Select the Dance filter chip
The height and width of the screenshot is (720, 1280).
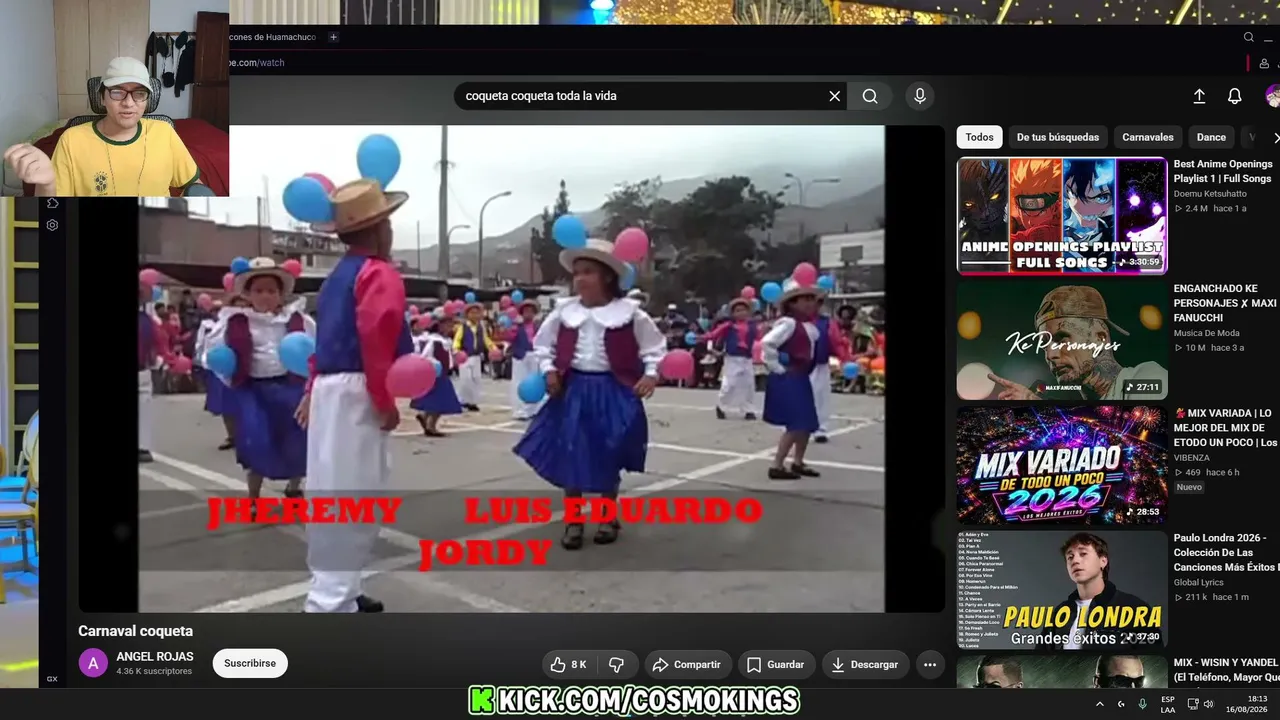1211,137
